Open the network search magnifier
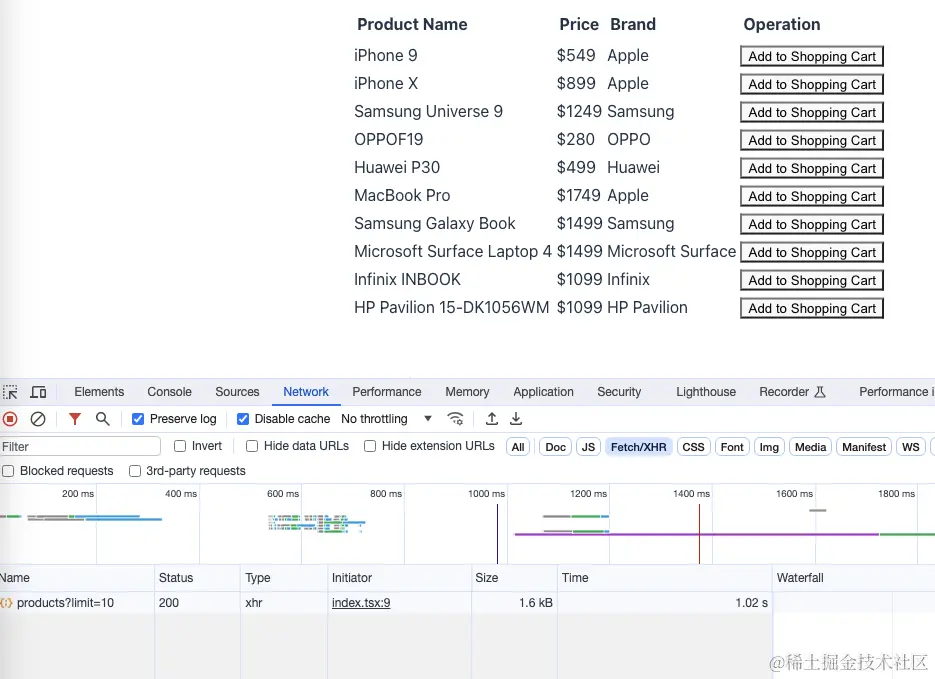The width and height of the screenshot is (935, 679). (x=102, y=419)
